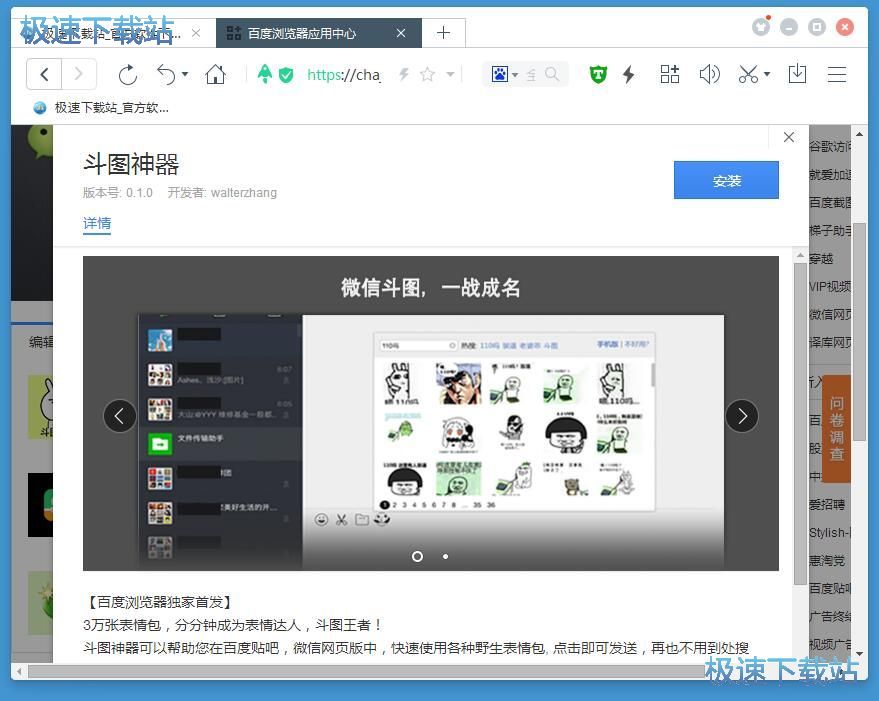Screen dimensions: 879x701
Task: Bookmark this page with the star icon
Action: (x=427, y=74)
